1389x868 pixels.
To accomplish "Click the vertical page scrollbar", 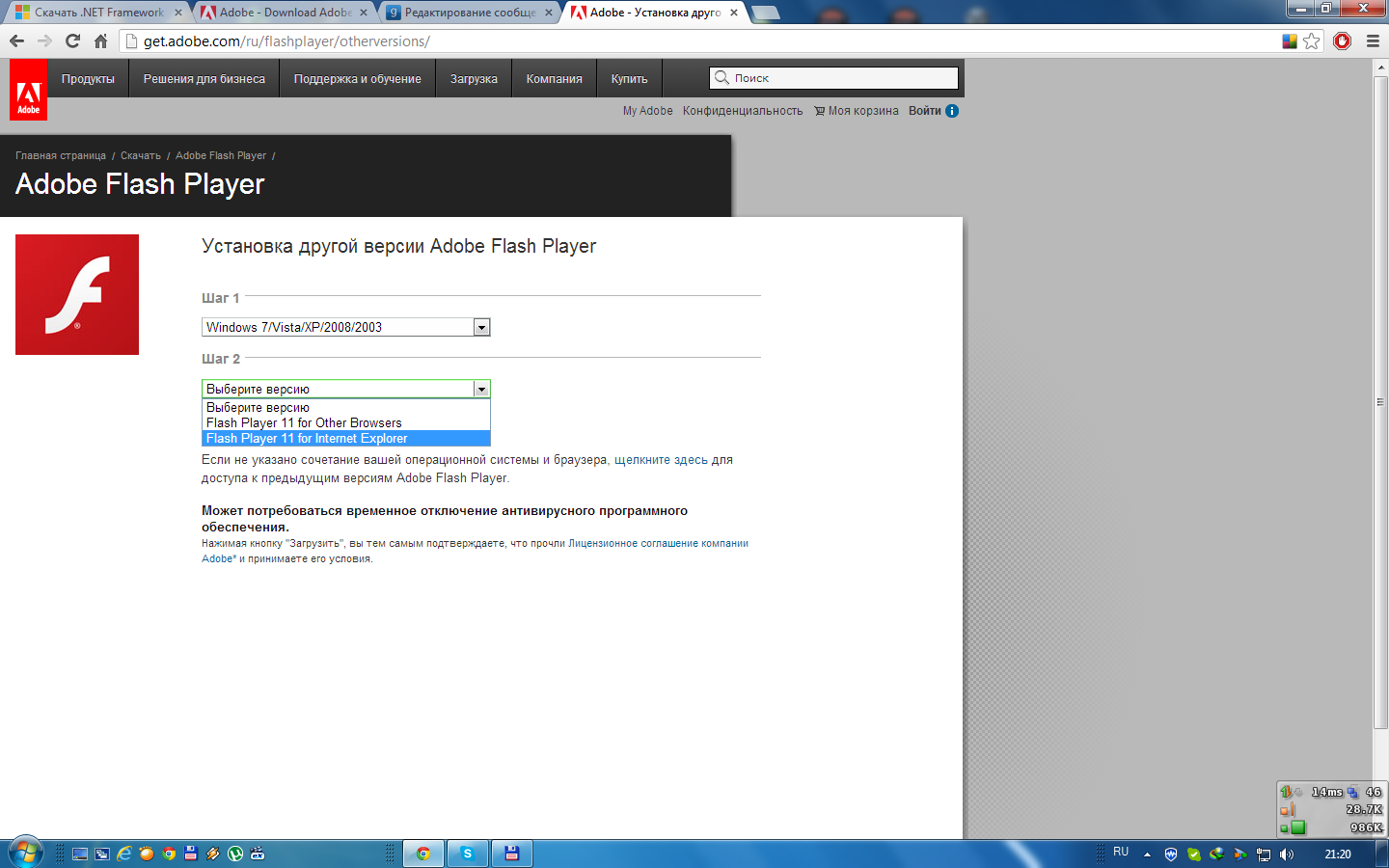I will 1380,403.
